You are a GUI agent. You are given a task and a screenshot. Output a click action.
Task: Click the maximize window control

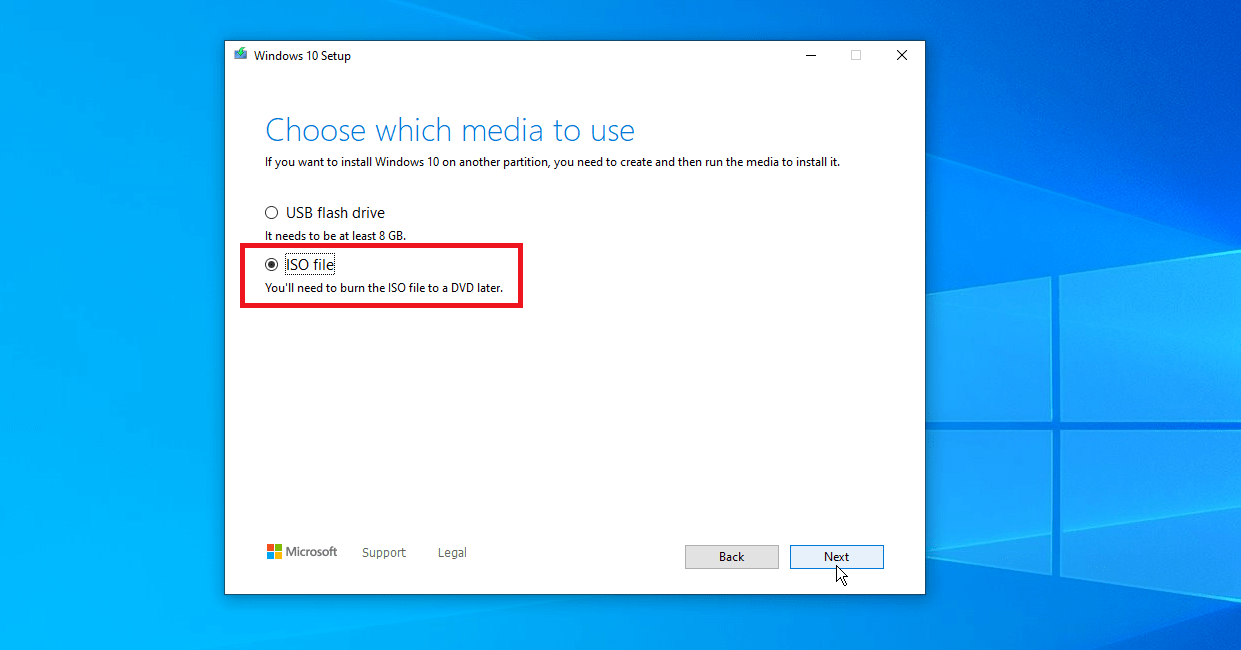click(856, 55)
